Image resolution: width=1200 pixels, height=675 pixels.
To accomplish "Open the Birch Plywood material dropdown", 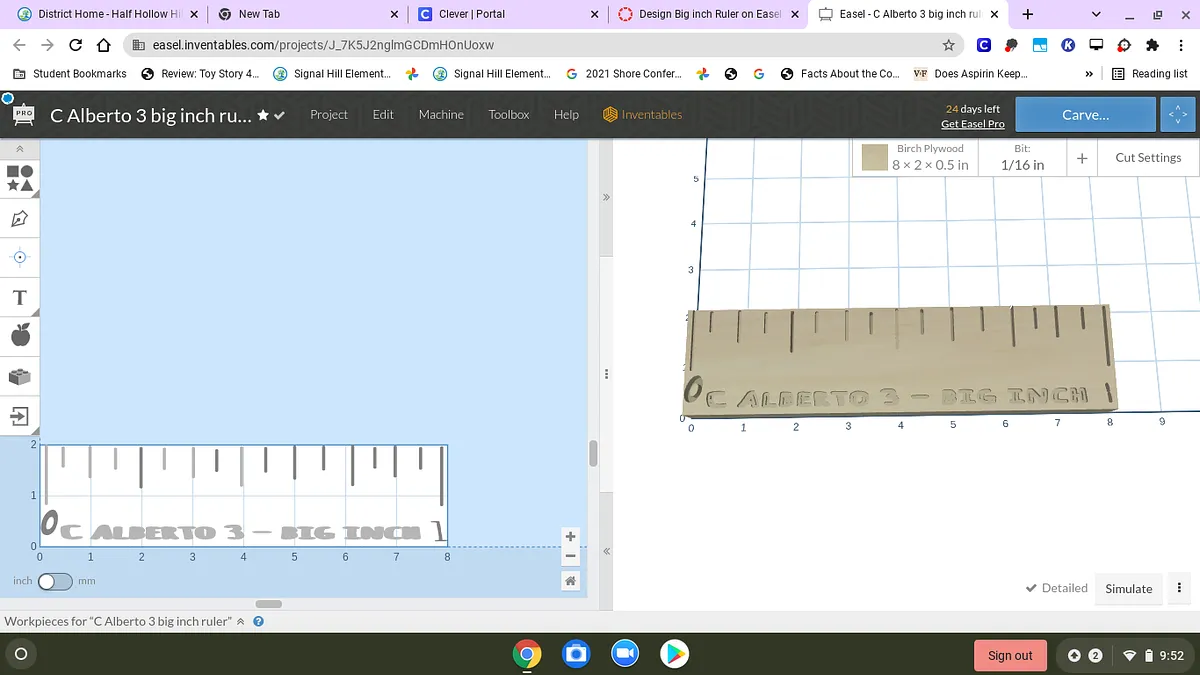I will 930,157.
